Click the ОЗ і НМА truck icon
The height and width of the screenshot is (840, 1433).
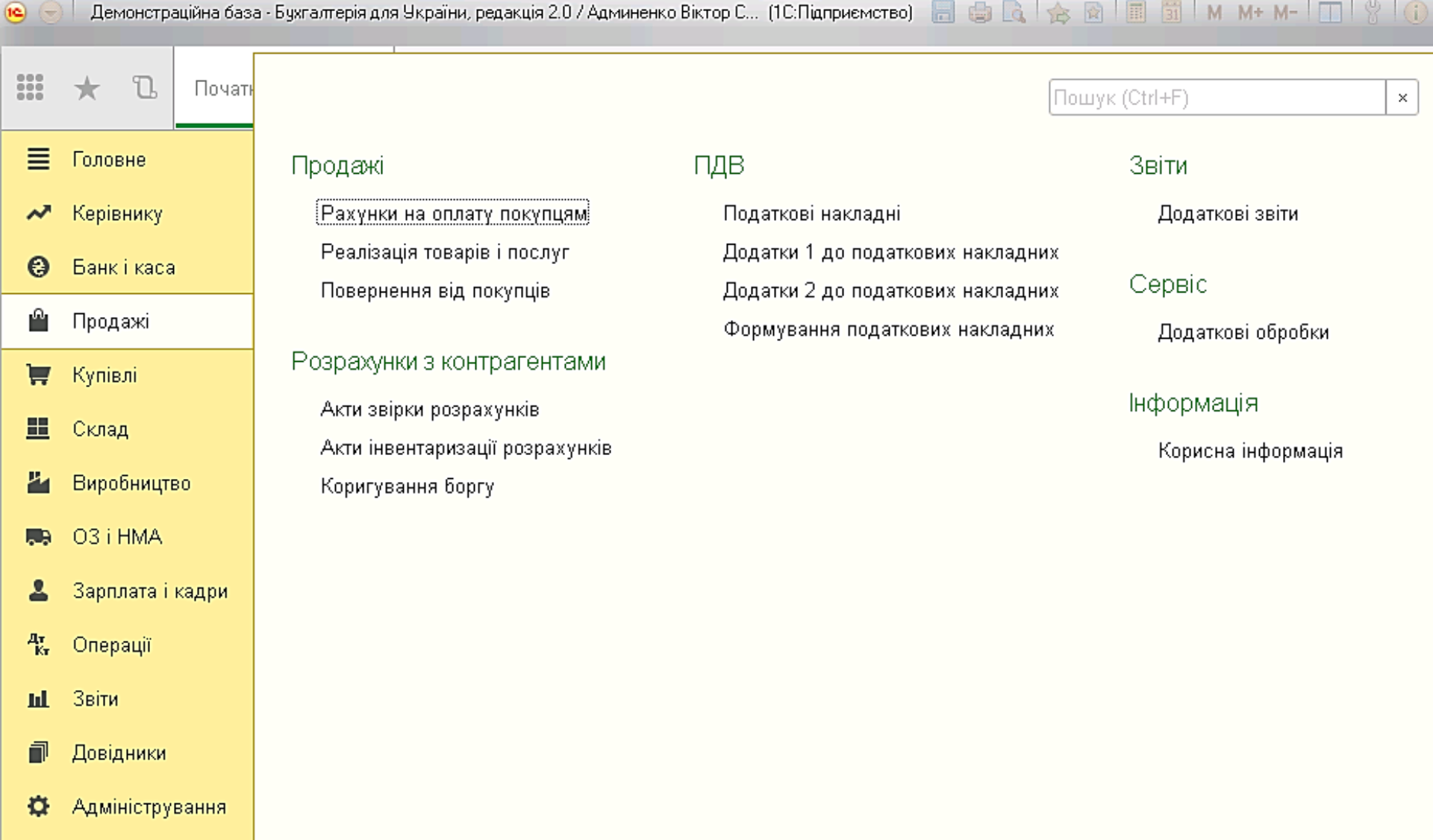(38, 536)
